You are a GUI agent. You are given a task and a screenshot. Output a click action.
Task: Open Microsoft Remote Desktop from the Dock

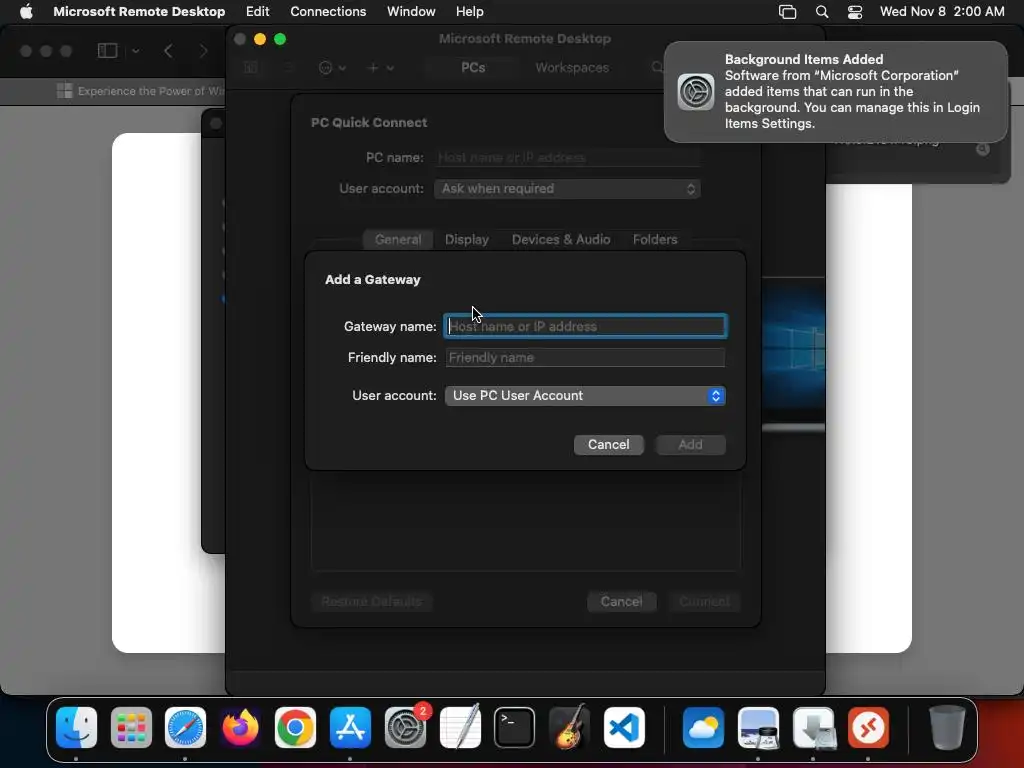[868, 727]
